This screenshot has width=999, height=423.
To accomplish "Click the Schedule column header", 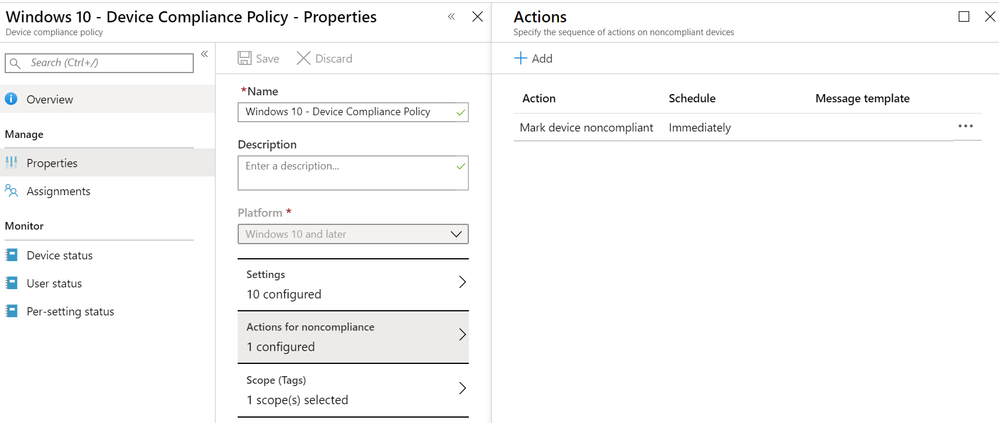I will click(692, 98).
